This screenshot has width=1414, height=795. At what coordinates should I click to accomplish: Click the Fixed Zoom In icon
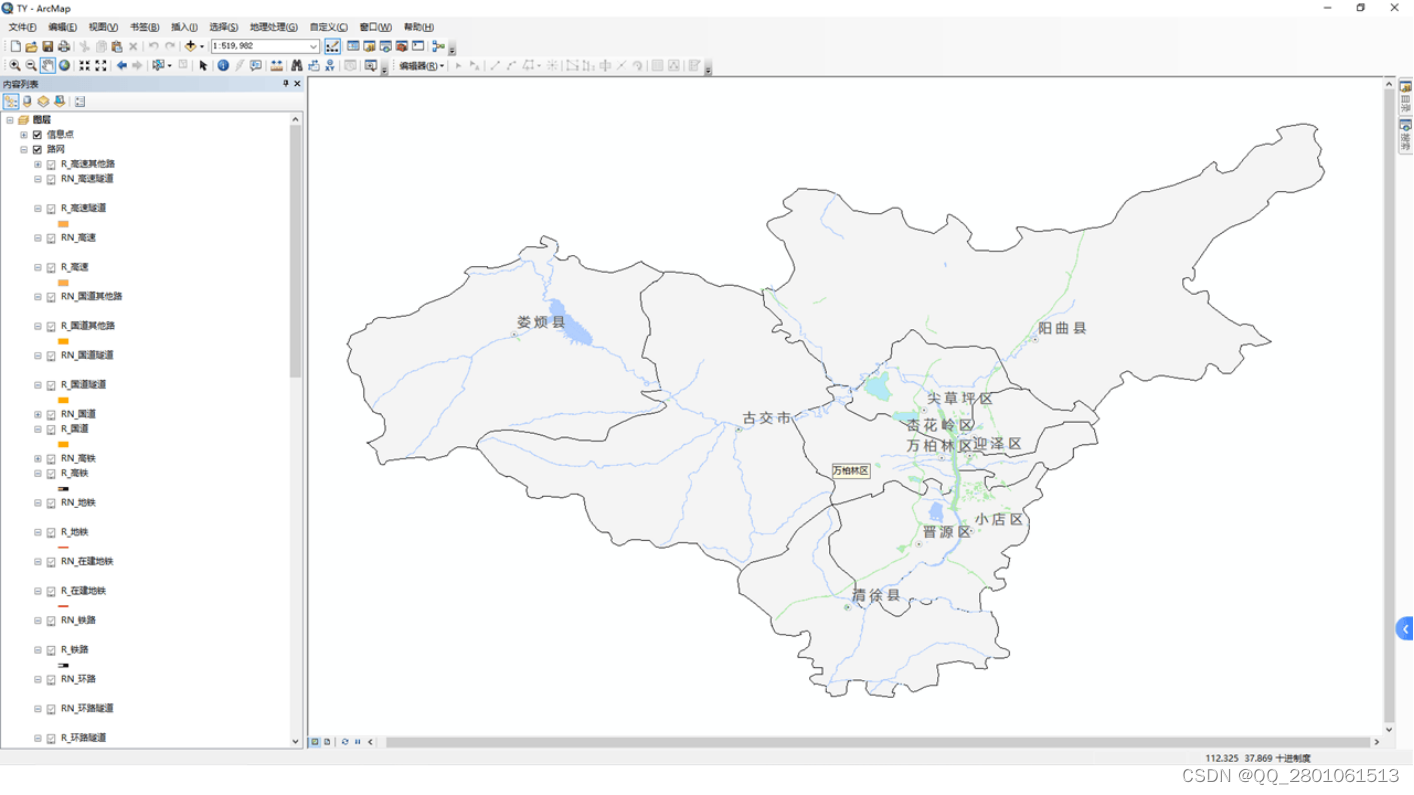tap(84, 65)
